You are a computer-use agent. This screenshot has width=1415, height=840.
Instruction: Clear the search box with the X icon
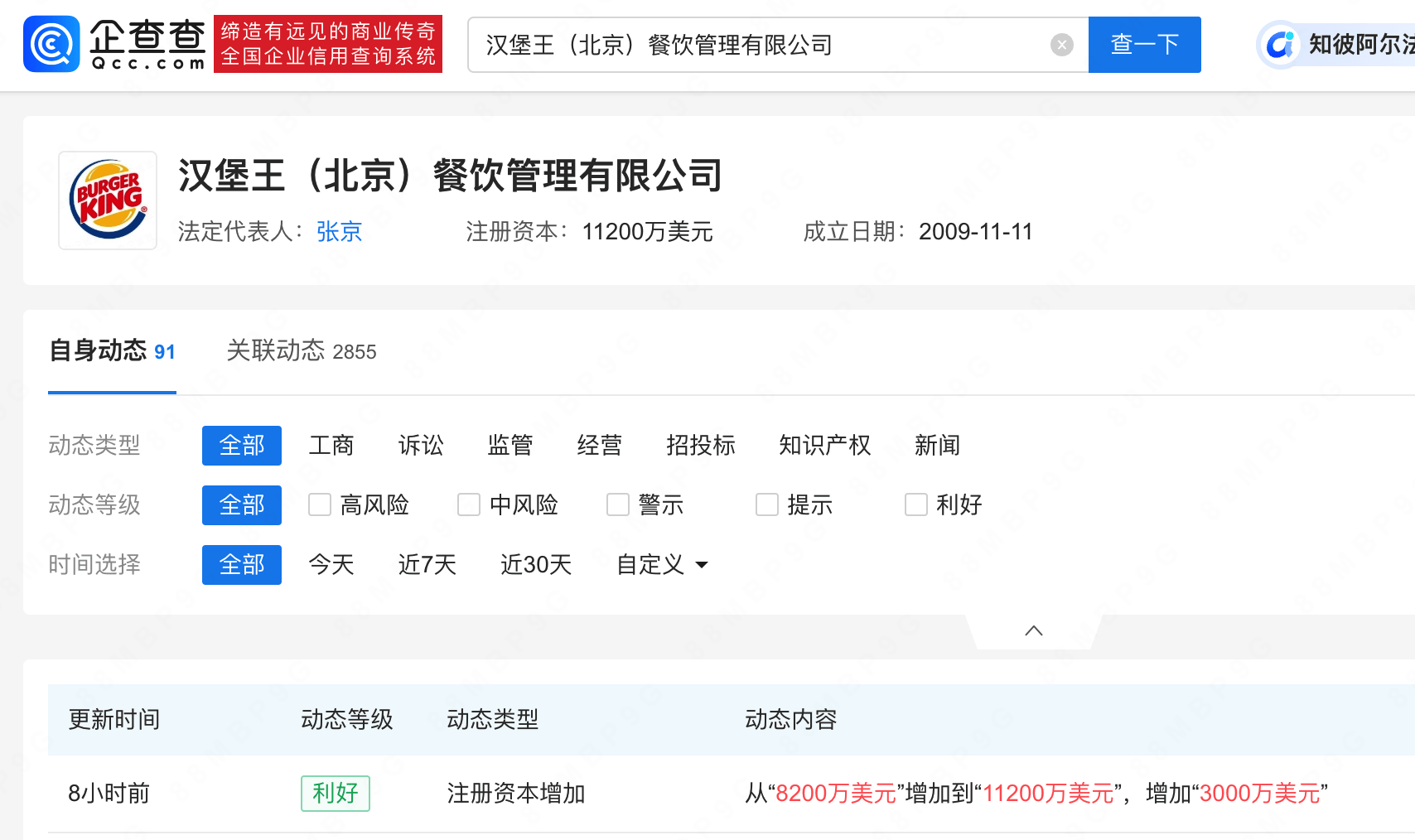(1061, 44)
